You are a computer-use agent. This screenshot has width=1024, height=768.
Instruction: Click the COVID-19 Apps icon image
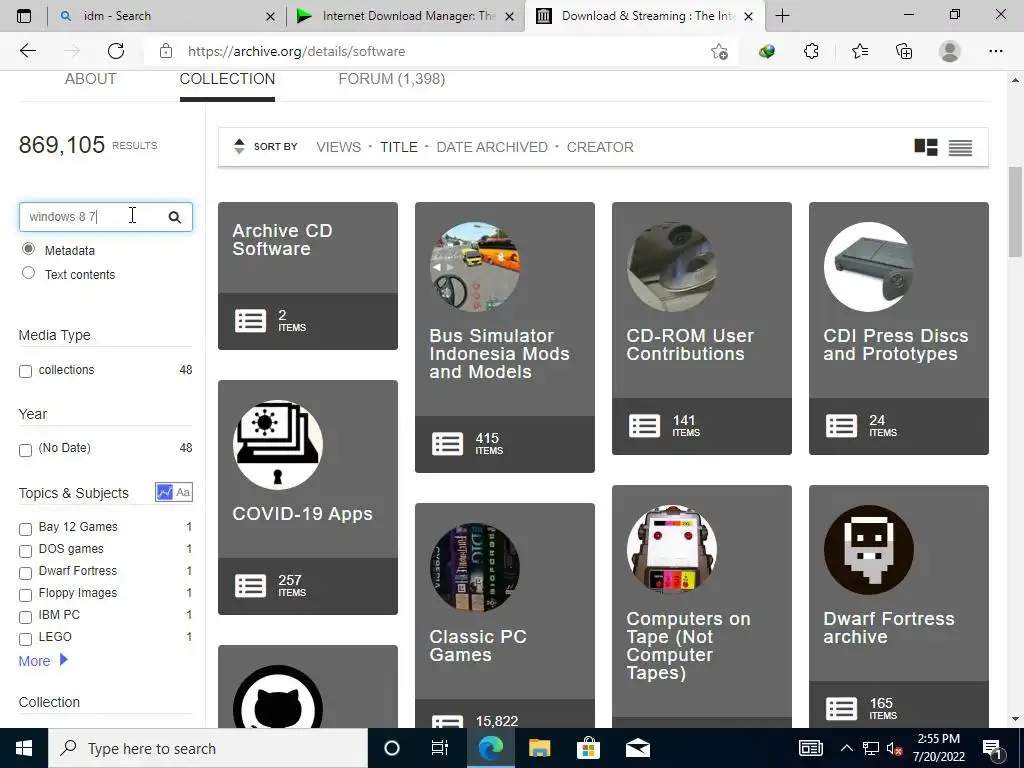pyautogui.click(x=278, y=445)
